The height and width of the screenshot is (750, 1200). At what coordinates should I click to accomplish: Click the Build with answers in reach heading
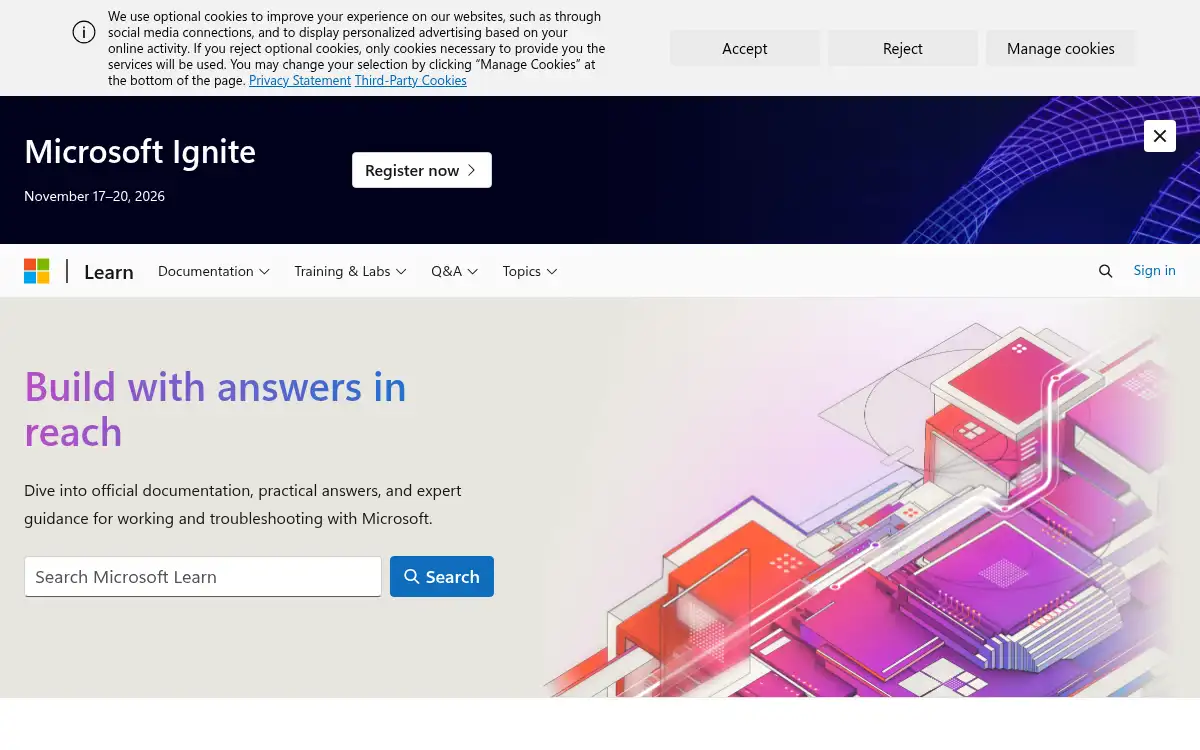tap(215, 409)
